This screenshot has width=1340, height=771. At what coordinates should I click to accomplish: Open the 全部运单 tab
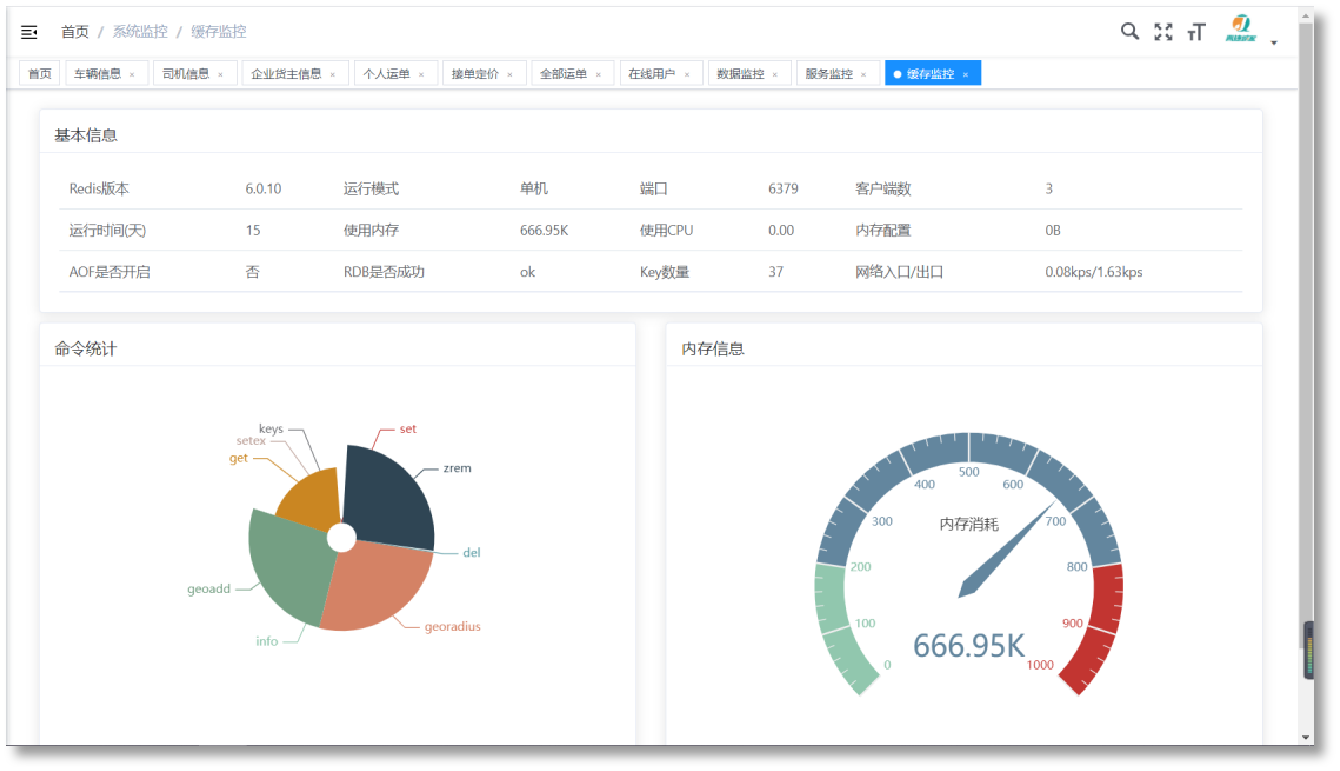563,74
